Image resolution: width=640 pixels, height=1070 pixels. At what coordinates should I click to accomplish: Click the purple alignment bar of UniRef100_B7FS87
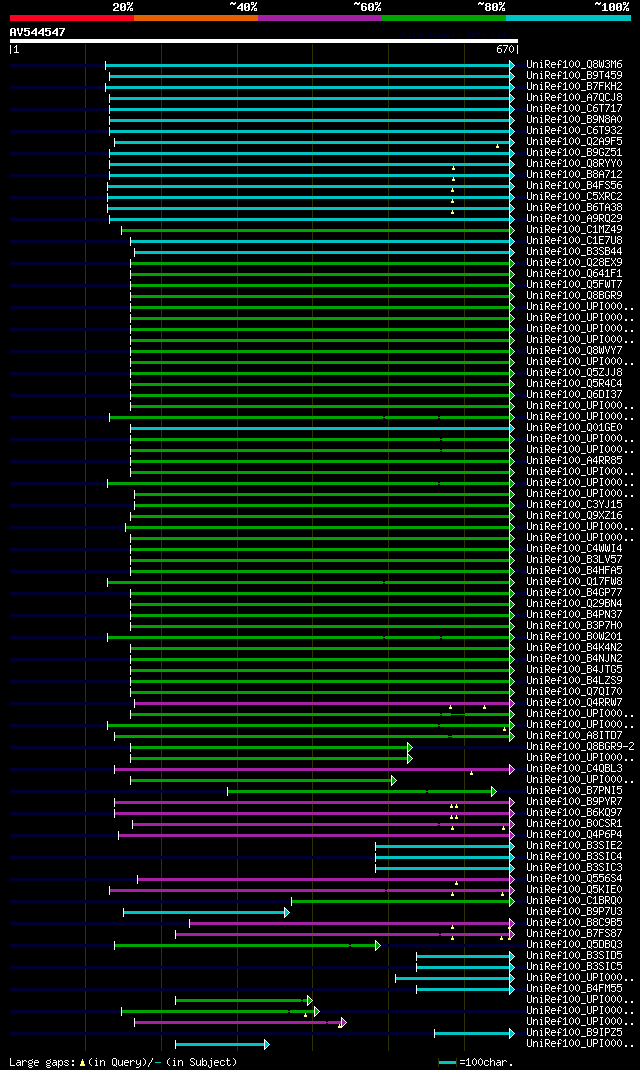(x=345, y=934)
